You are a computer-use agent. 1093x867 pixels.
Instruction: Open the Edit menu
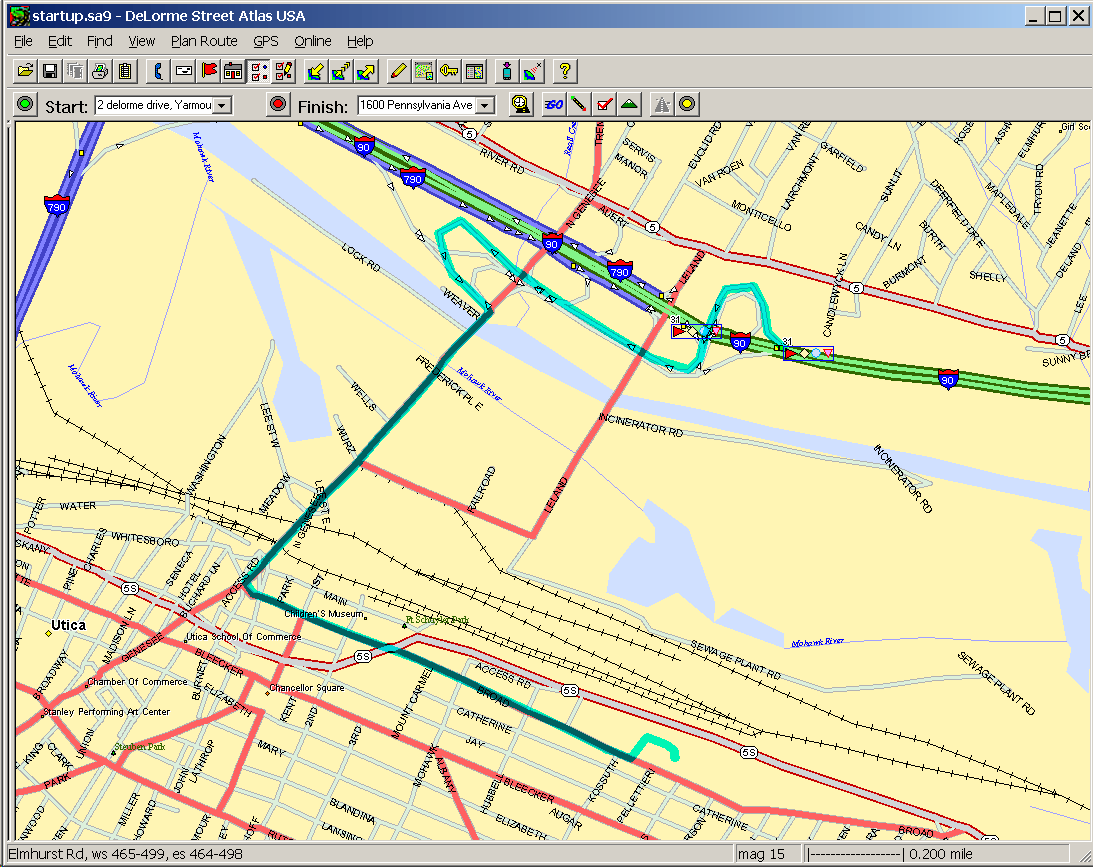[x=59, y=41]
